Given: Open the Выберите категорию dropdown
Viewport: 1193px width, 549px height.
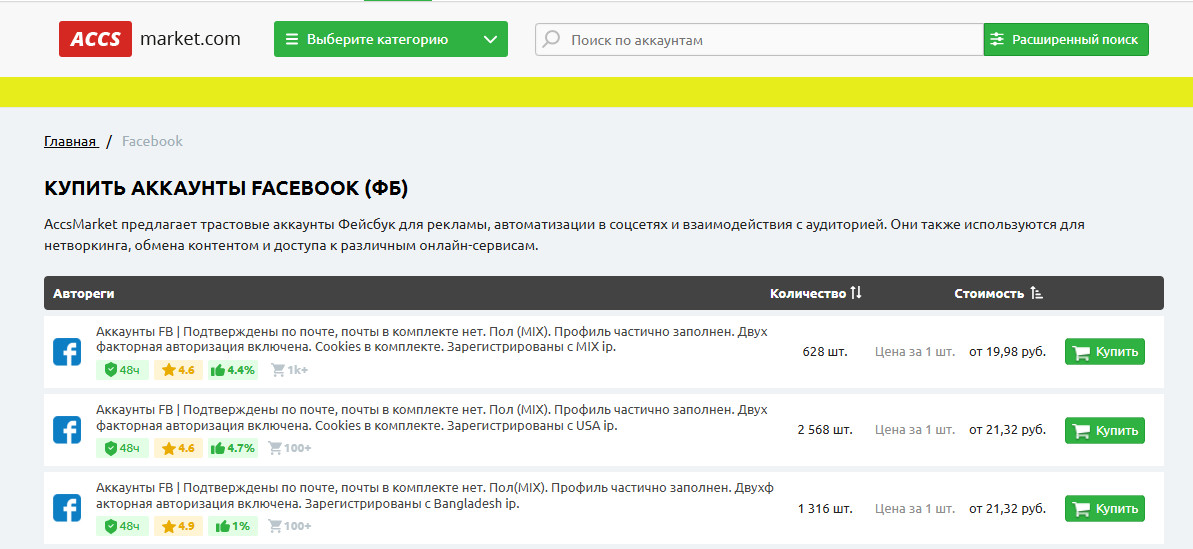Looking at the screenshot, I should pyautogui.click(x=390, y=39).
